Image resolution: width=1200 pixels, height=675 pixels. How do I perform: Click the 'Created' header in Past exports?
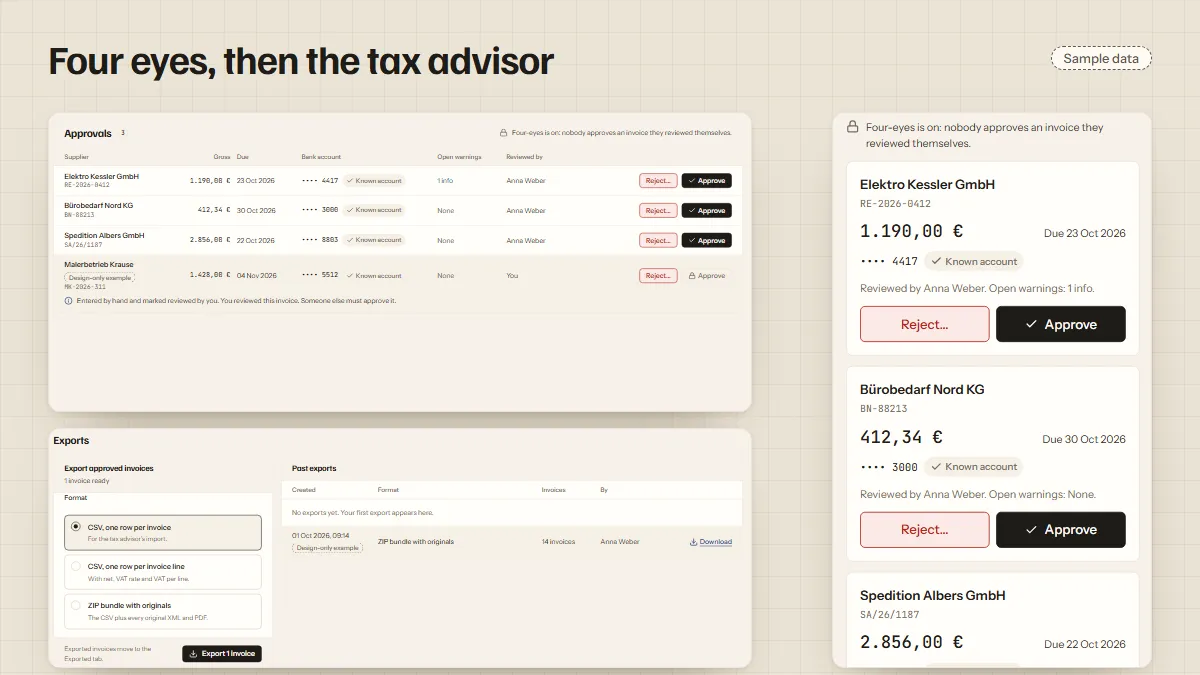tap(303, 490)
